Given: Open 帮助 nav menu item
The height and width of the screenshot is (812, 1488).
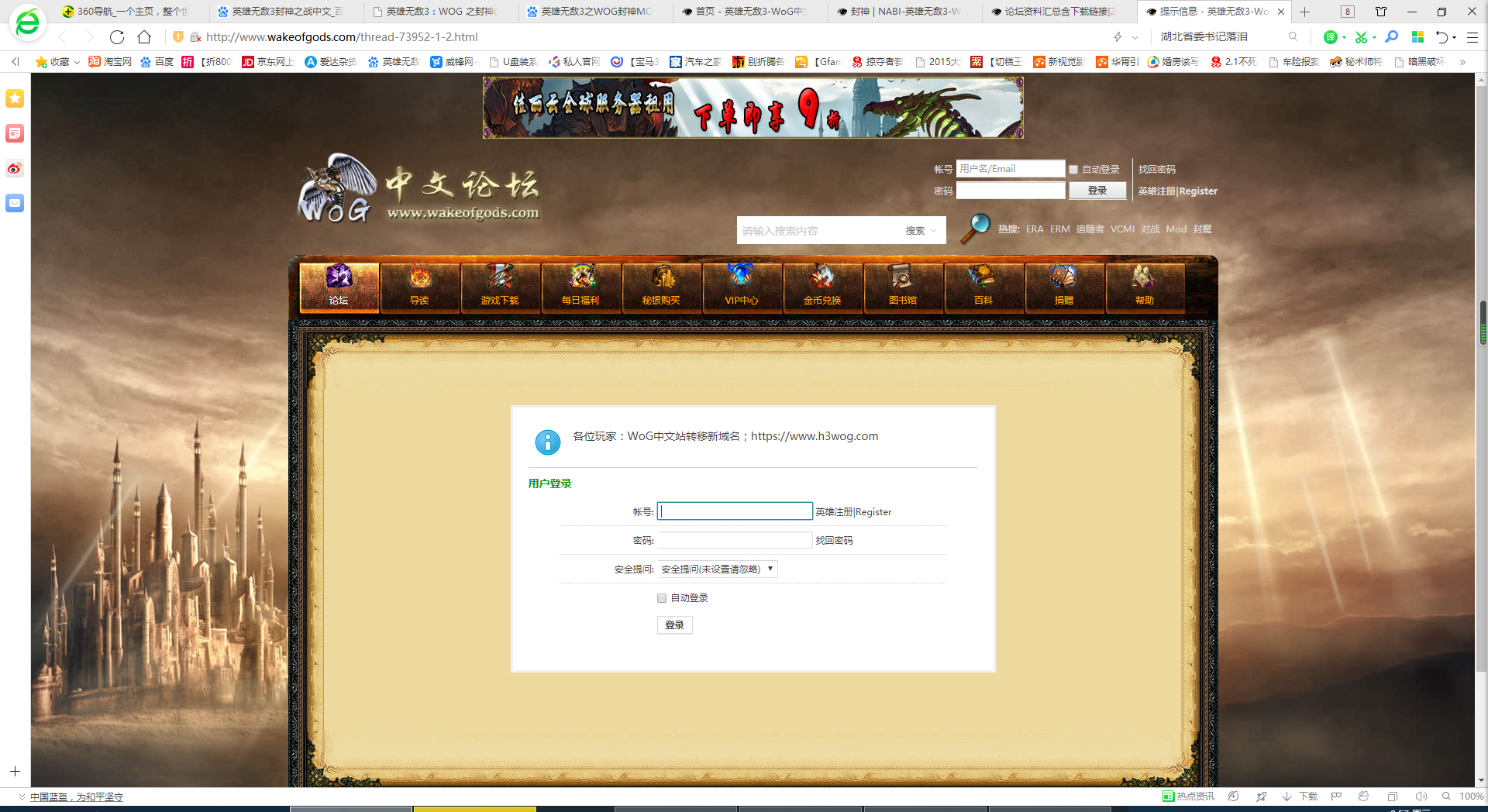Looking at the screenshot, I should coord(1145,287).
